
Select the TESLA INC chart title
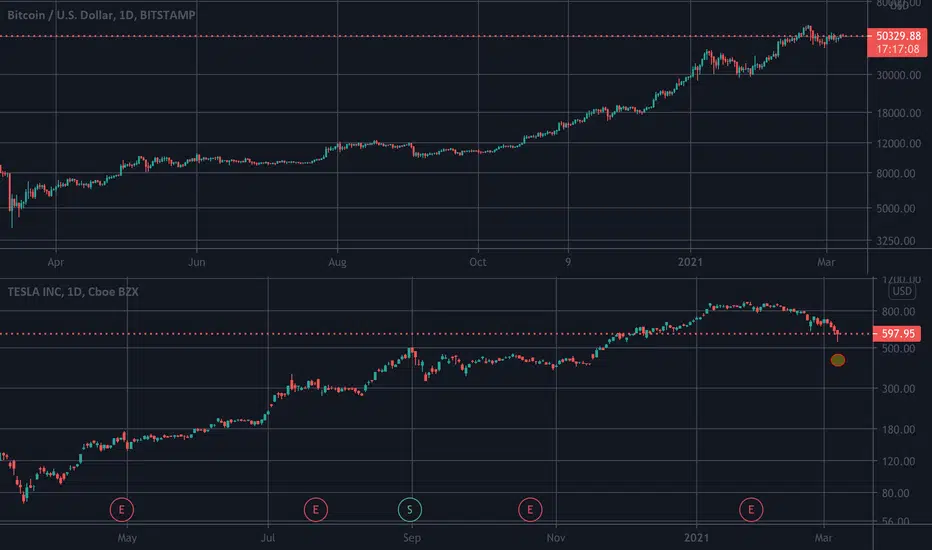click(73, 291)
